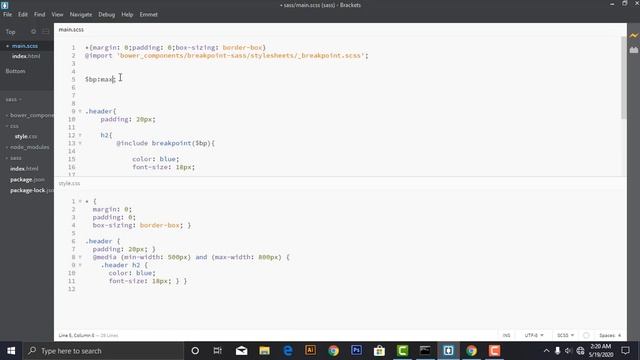Collapse h2 block fold on line 12

pyautogui.click(x=80, y=135)
